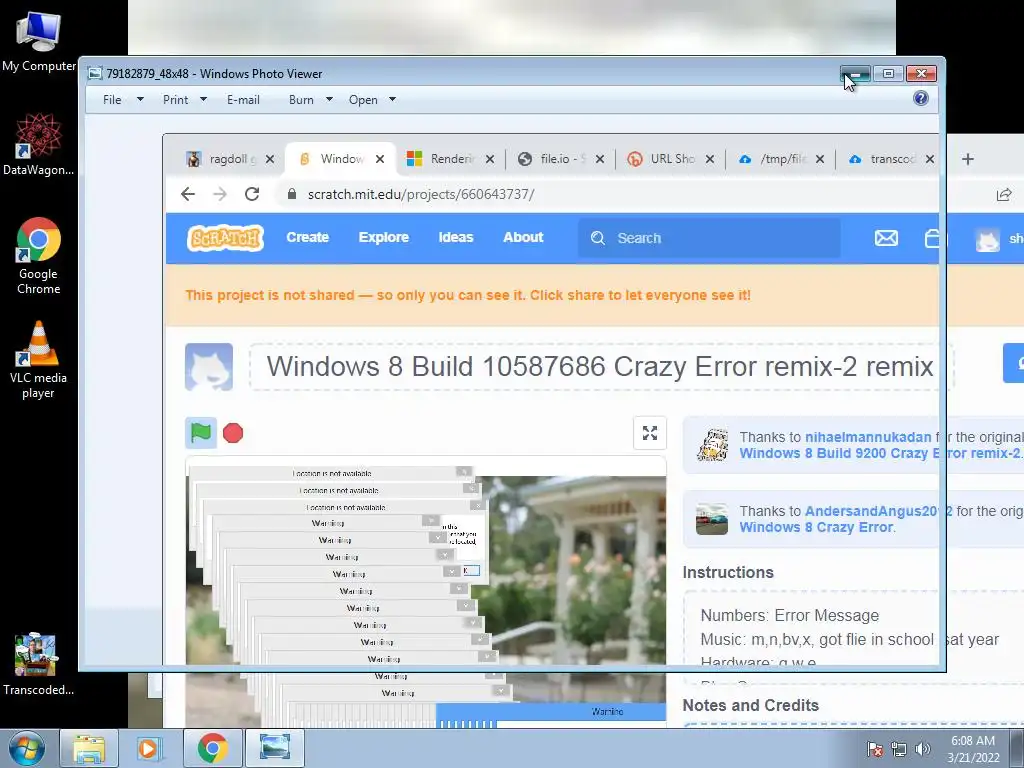Open the AndersandAngus profile link
Image resolution: width=1024 pixels, height=768 pixels.
878,511
